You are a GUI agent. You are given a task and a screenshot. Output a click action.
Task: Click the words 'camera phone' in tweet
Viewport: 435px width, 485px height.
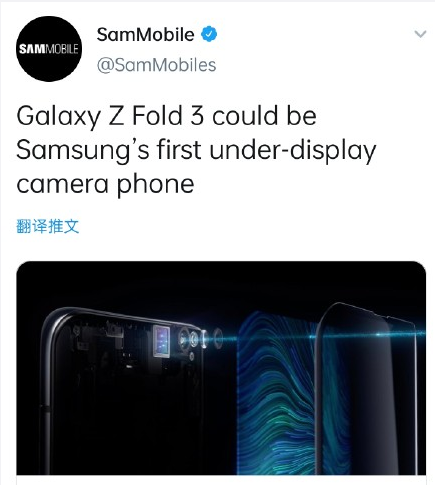(105, 184)
